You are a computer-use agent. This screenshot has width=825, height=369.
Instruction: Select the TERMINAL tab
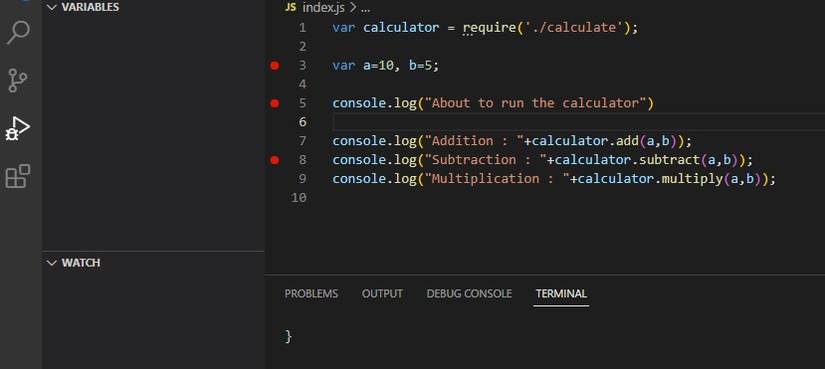561,294
